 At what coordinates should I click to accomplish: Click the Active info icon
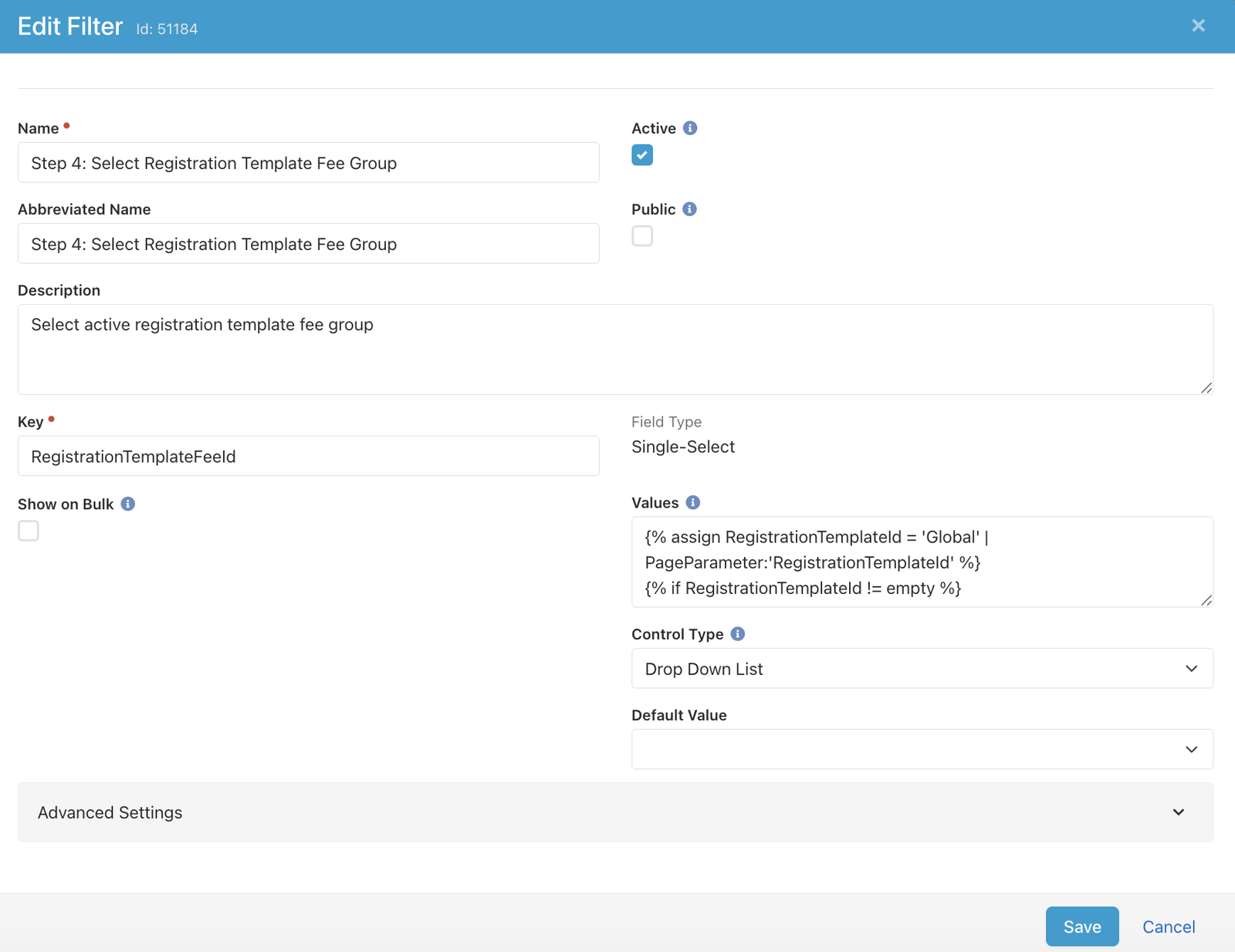690,128
